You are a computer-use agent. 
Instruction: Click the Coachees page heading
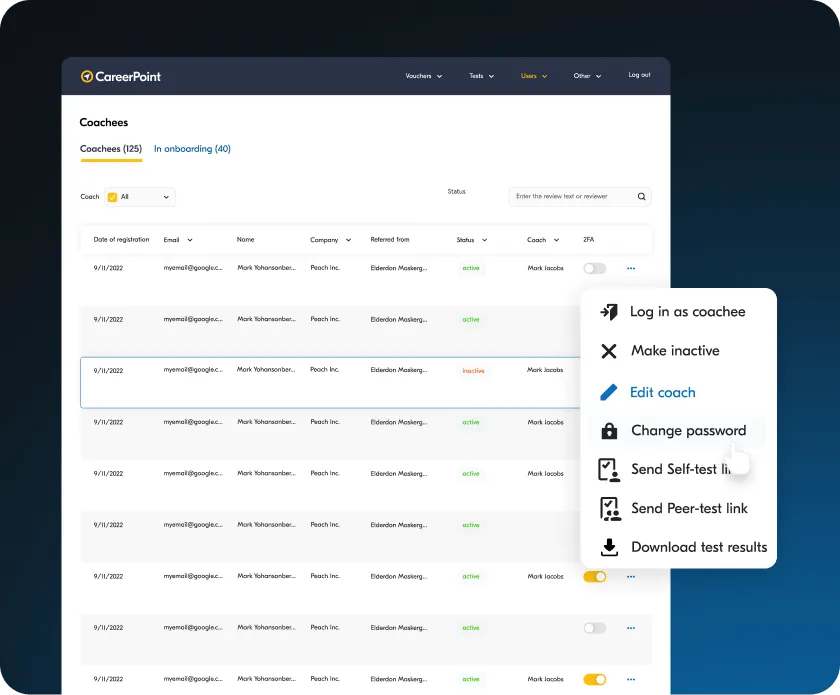click(103, 122)
